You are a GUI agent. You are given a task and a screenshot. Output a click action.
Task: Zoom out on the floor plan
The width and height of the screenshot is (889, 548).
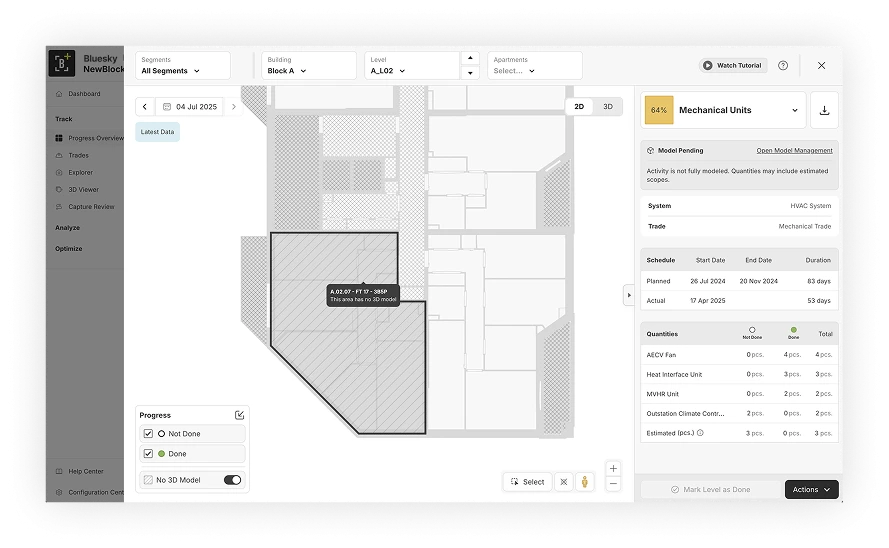(613, 484)
